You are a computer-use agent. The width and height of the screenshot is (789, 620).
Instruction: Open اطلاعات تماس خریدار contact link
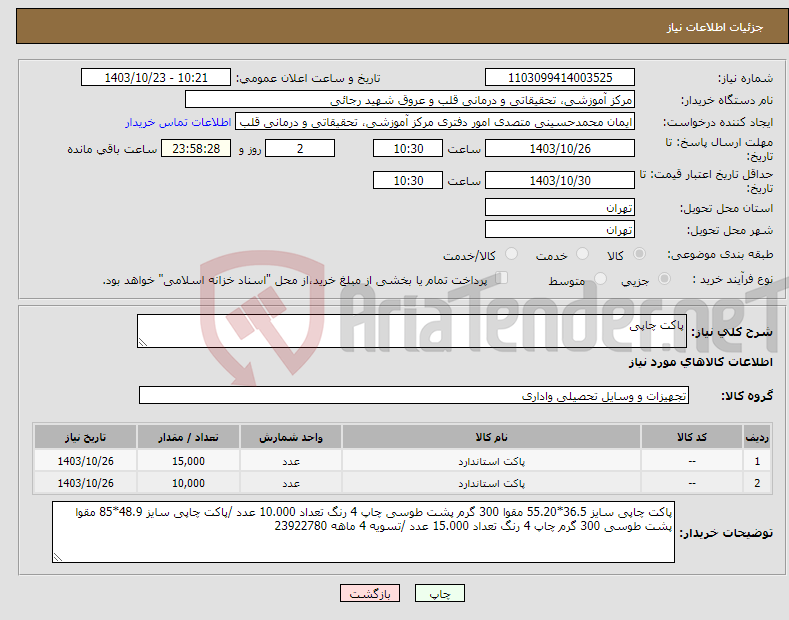(x=178, y=122)
